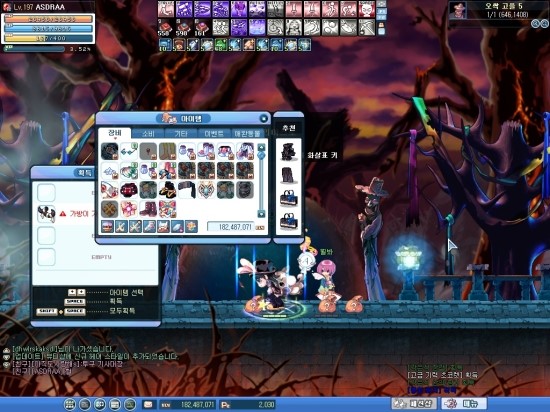Open the mail envelope in bottom bar
Viewport: 550px width, 412px height.
tap(148, 405)
